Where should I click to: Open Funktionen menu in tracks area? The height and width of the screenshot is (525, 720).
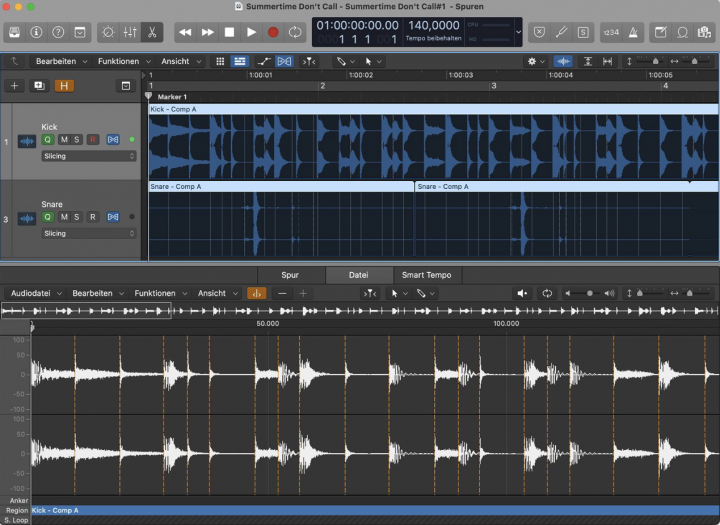tap(124, 61)
